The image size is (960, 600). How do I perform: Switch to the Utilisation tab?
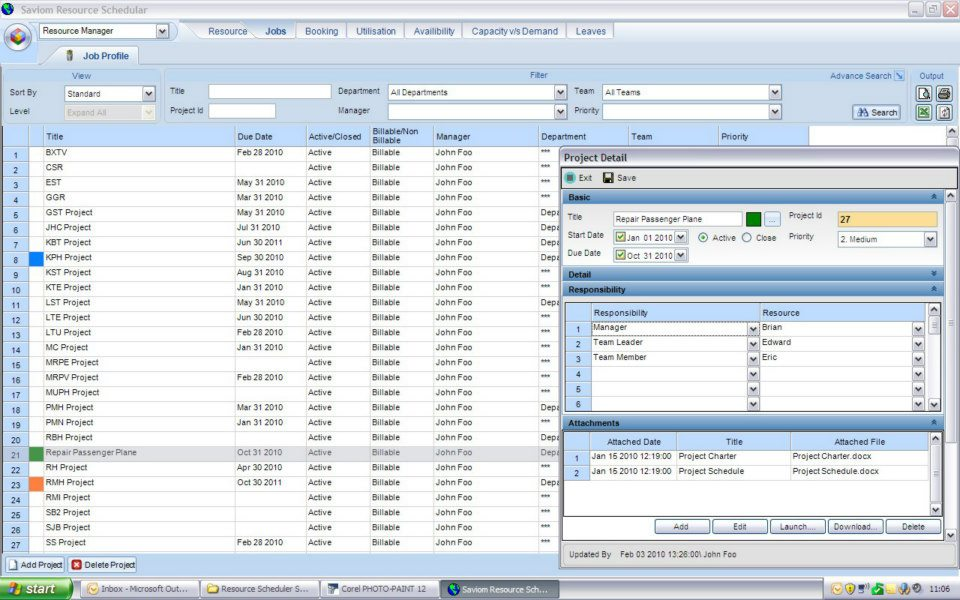pos(376,31)
